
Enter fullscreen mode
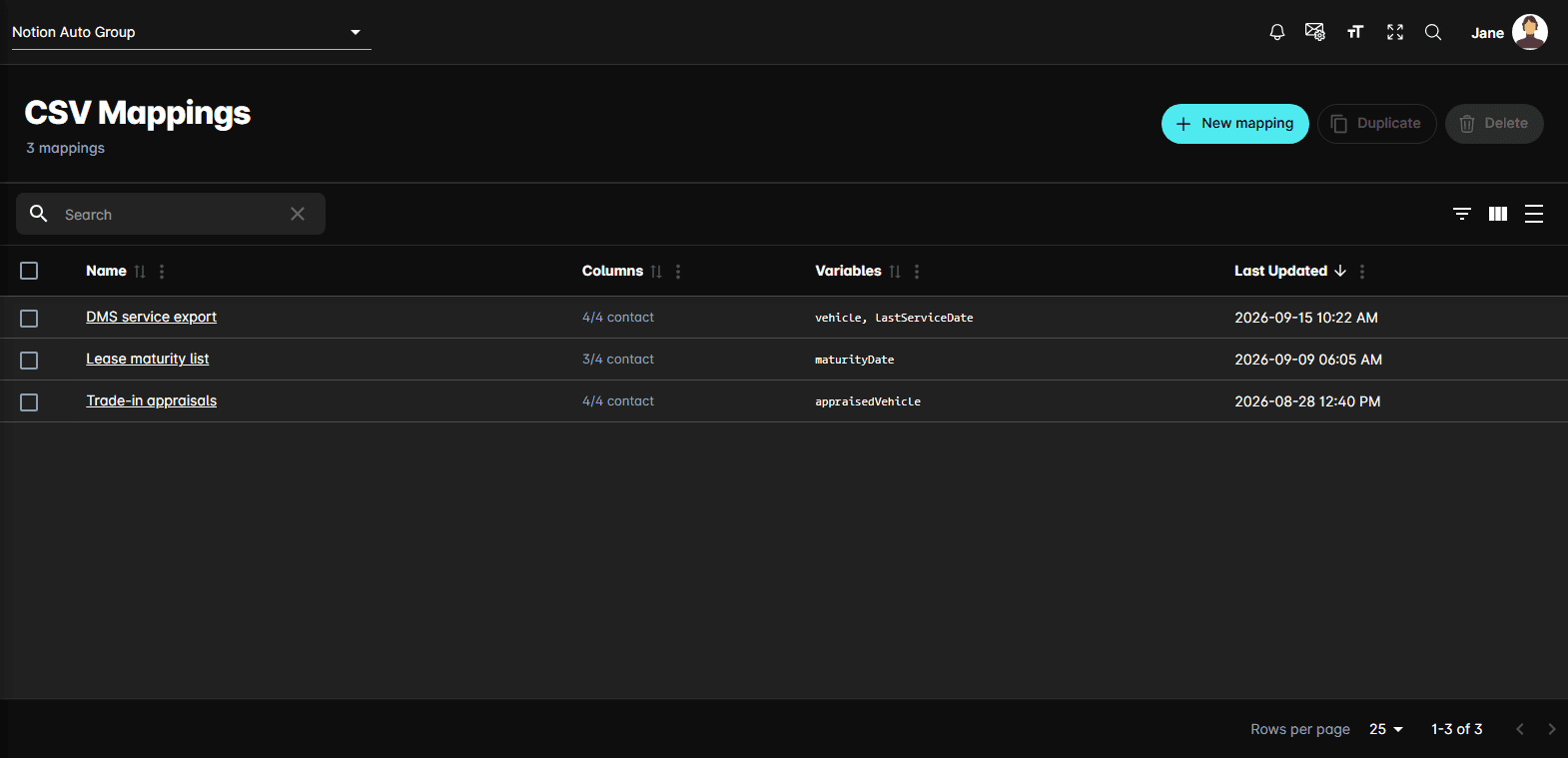1395,32
